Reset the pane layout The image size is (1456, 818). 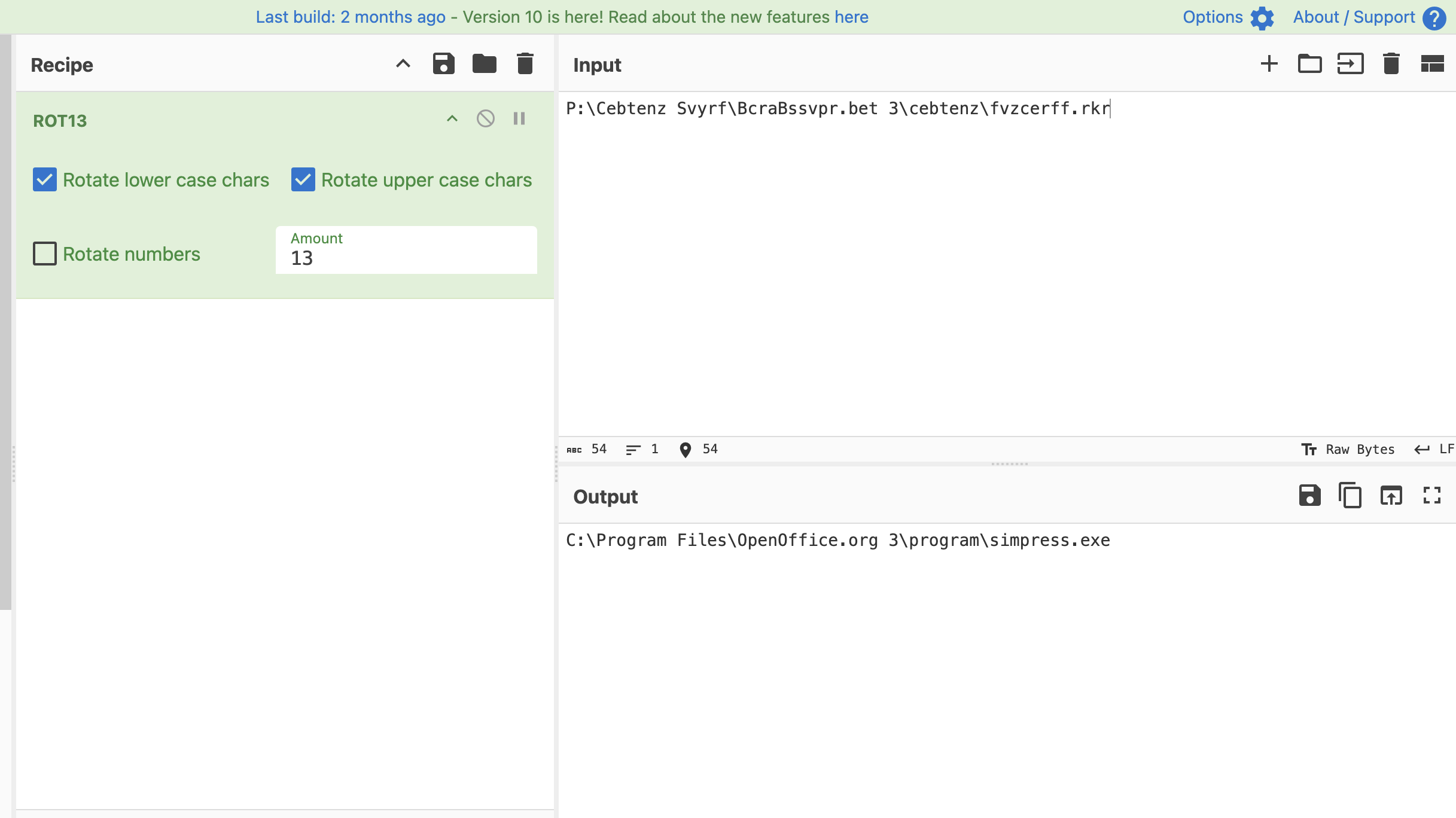coord(1432,64)
